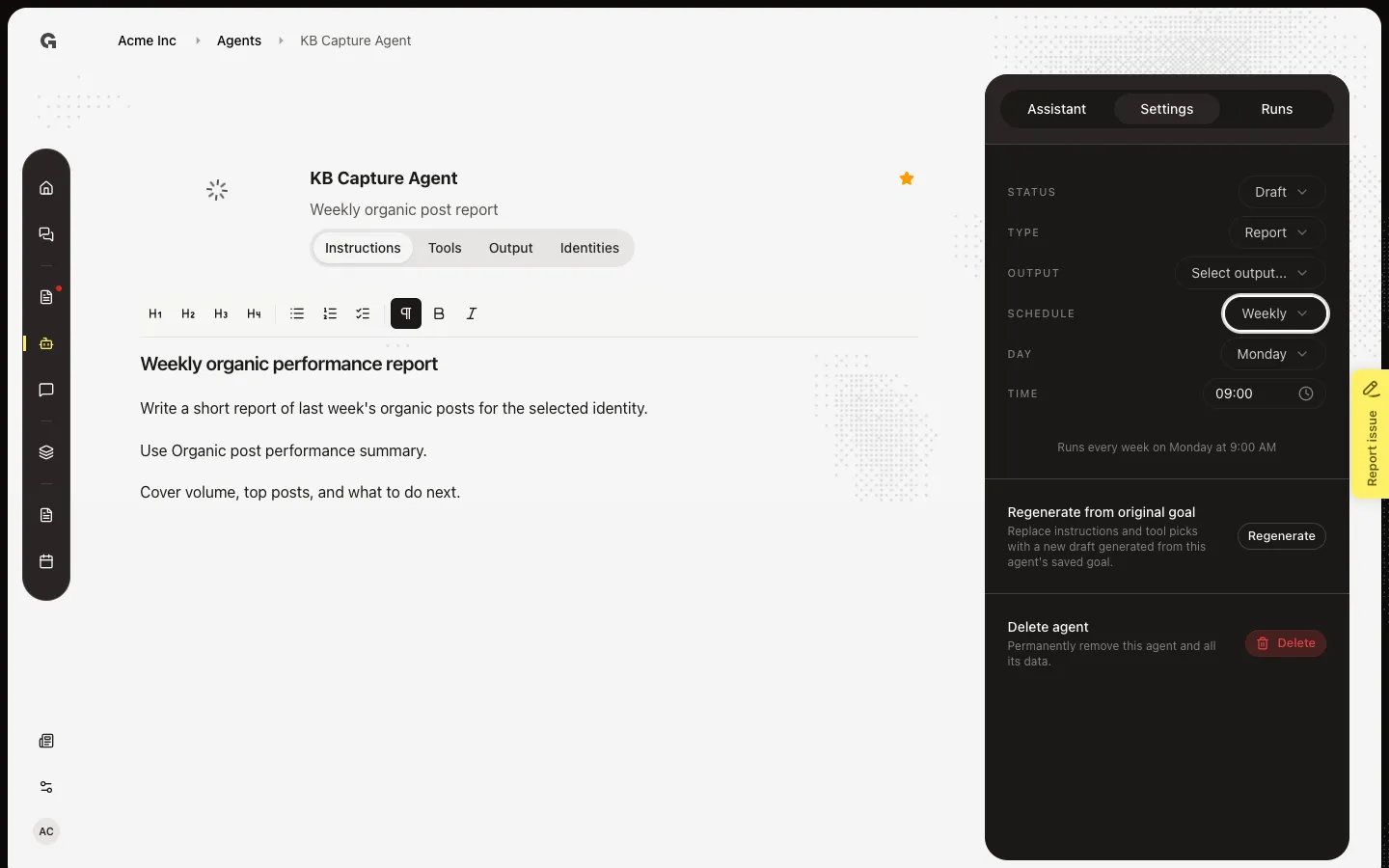1389x868 pixels.
Task: Open the Day Monday dropdown
Action: pos(1272,354)
